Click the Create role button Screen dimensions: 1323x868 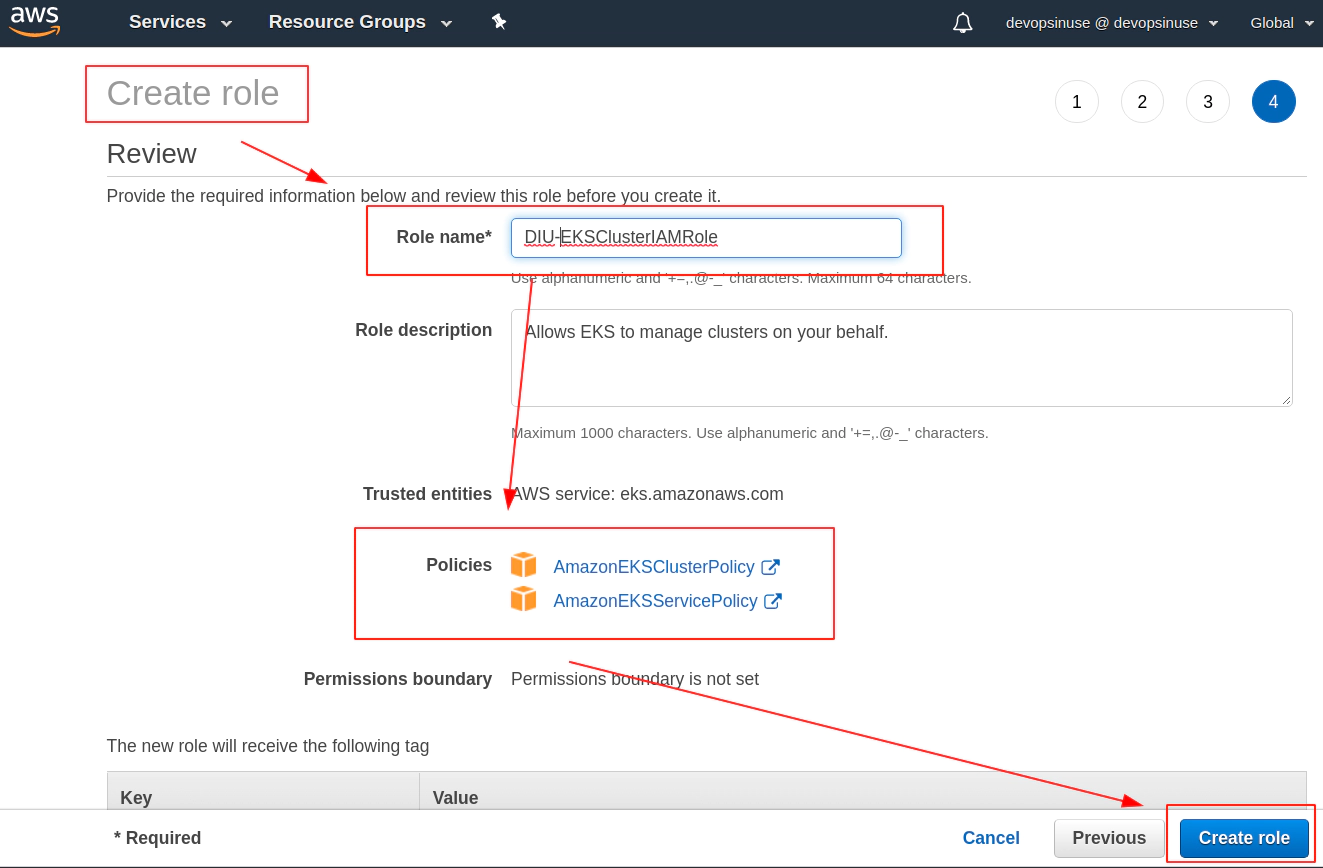coord(1244,838)
